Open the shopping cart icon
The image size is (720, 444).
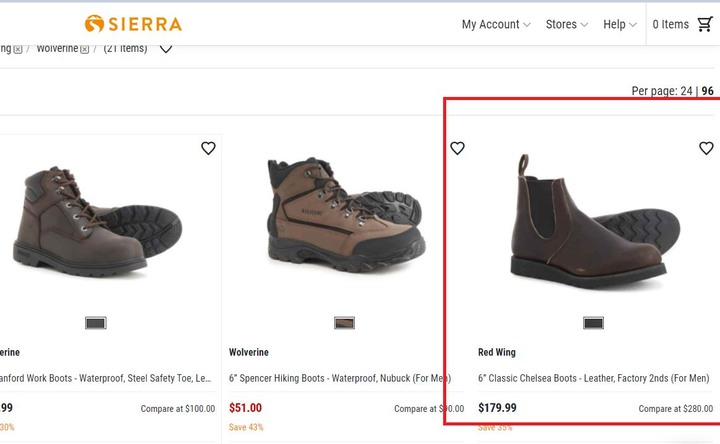pyautogui.click(x=704, y=24)
